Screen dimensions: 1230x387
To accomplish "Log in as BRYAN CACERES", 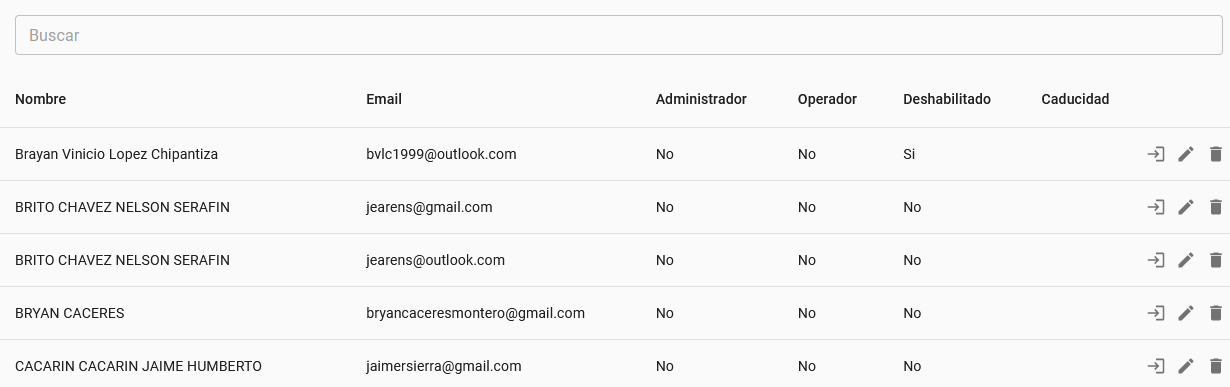I will coord(1156,313).
